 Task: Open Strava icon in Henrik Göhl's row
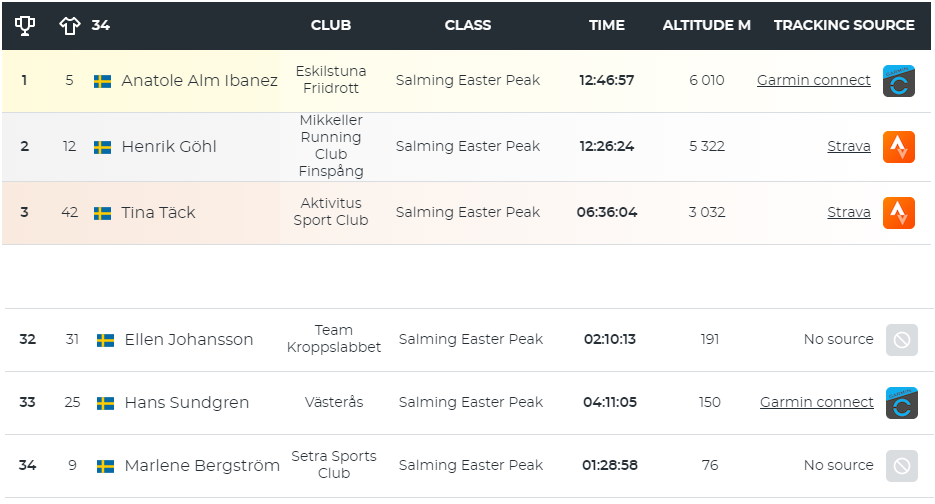(x=899, y=147)
